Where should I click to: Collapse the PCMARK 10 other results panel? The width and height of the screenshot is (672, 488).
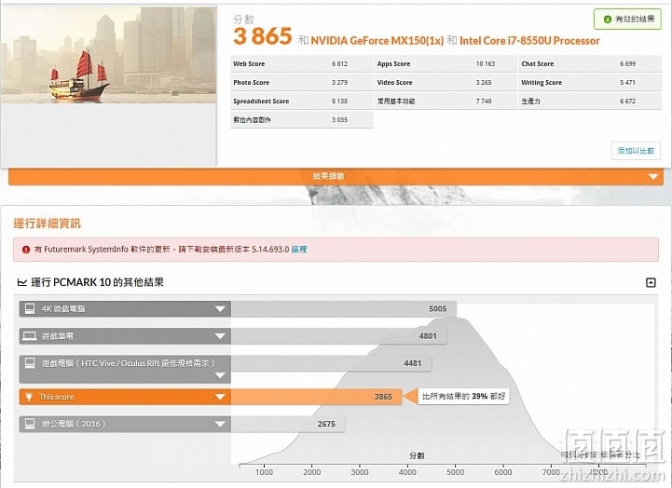click(651, 282)
